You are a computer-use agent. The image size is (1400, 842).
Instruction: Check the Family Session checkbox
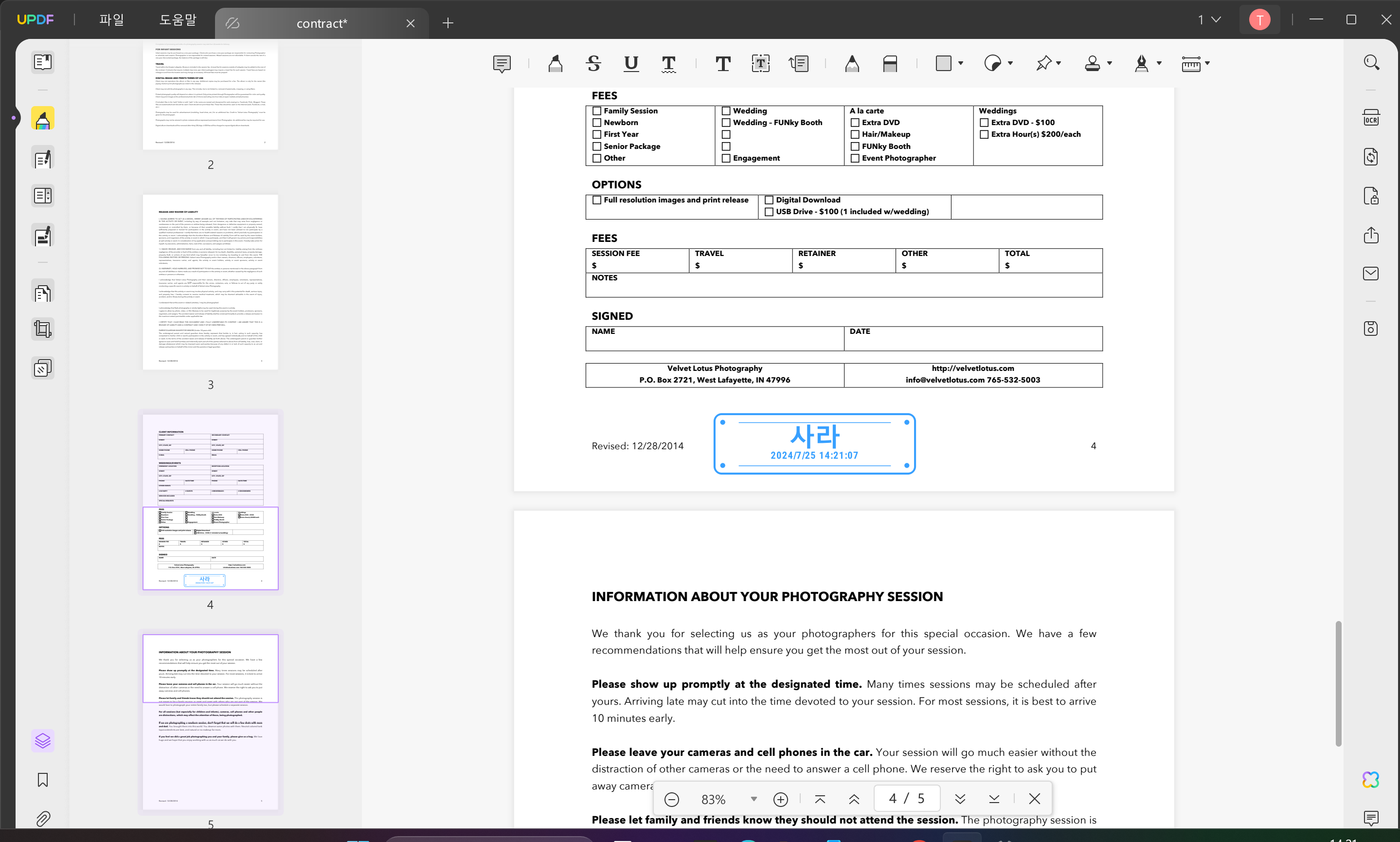pyautogui.click(x=596, y=111)
